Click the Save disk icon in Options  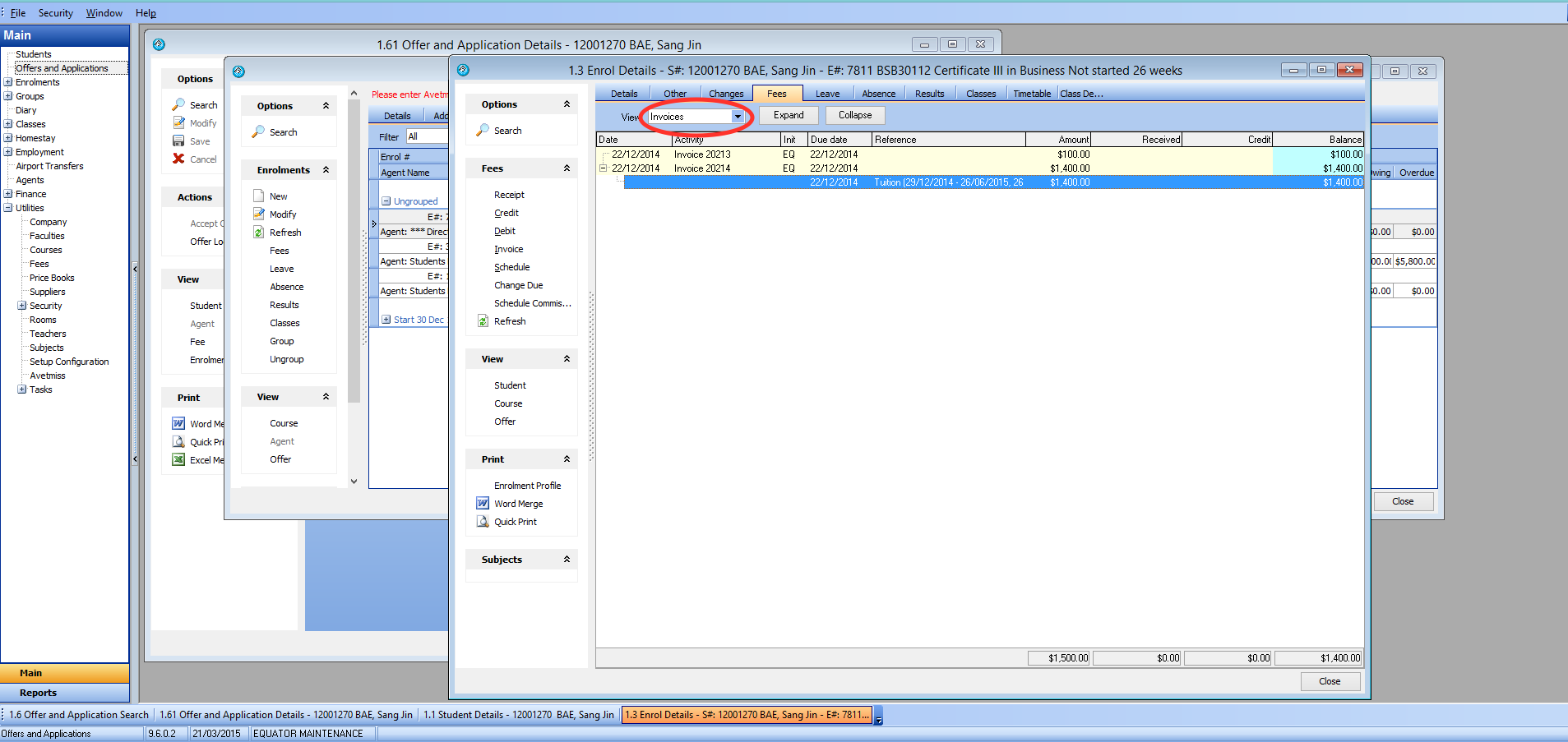pyautogui.click(x=178, y=141)
